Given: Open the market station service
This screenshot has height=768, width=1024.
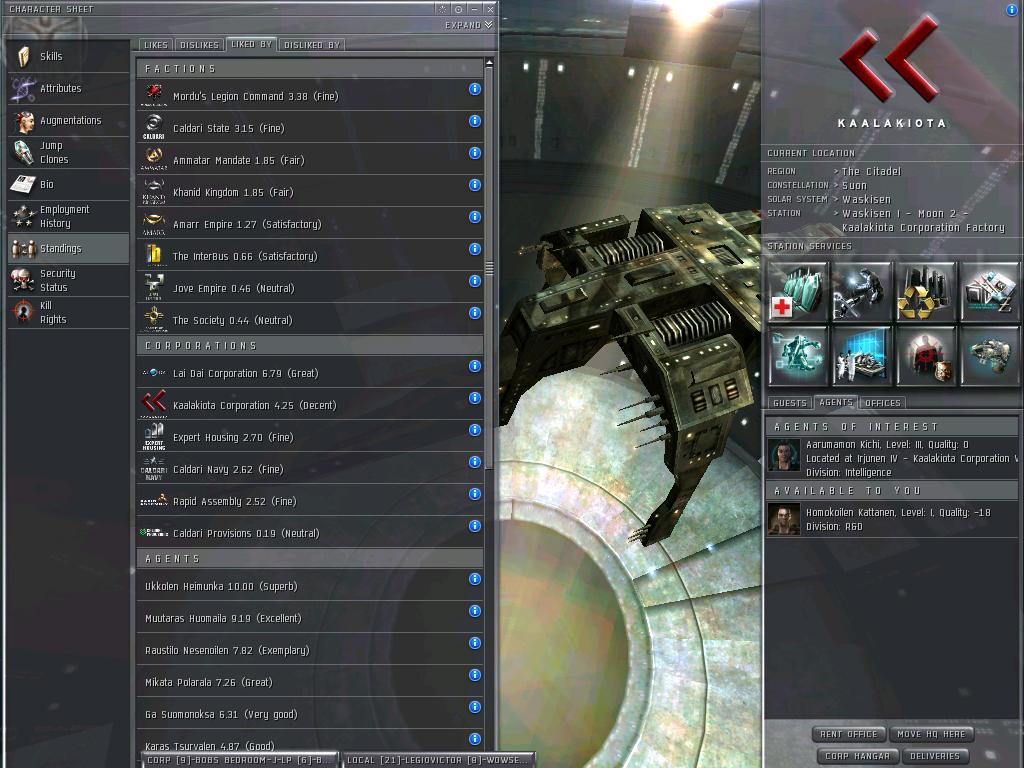Looking at the screenshot, I should pos(989,291).
